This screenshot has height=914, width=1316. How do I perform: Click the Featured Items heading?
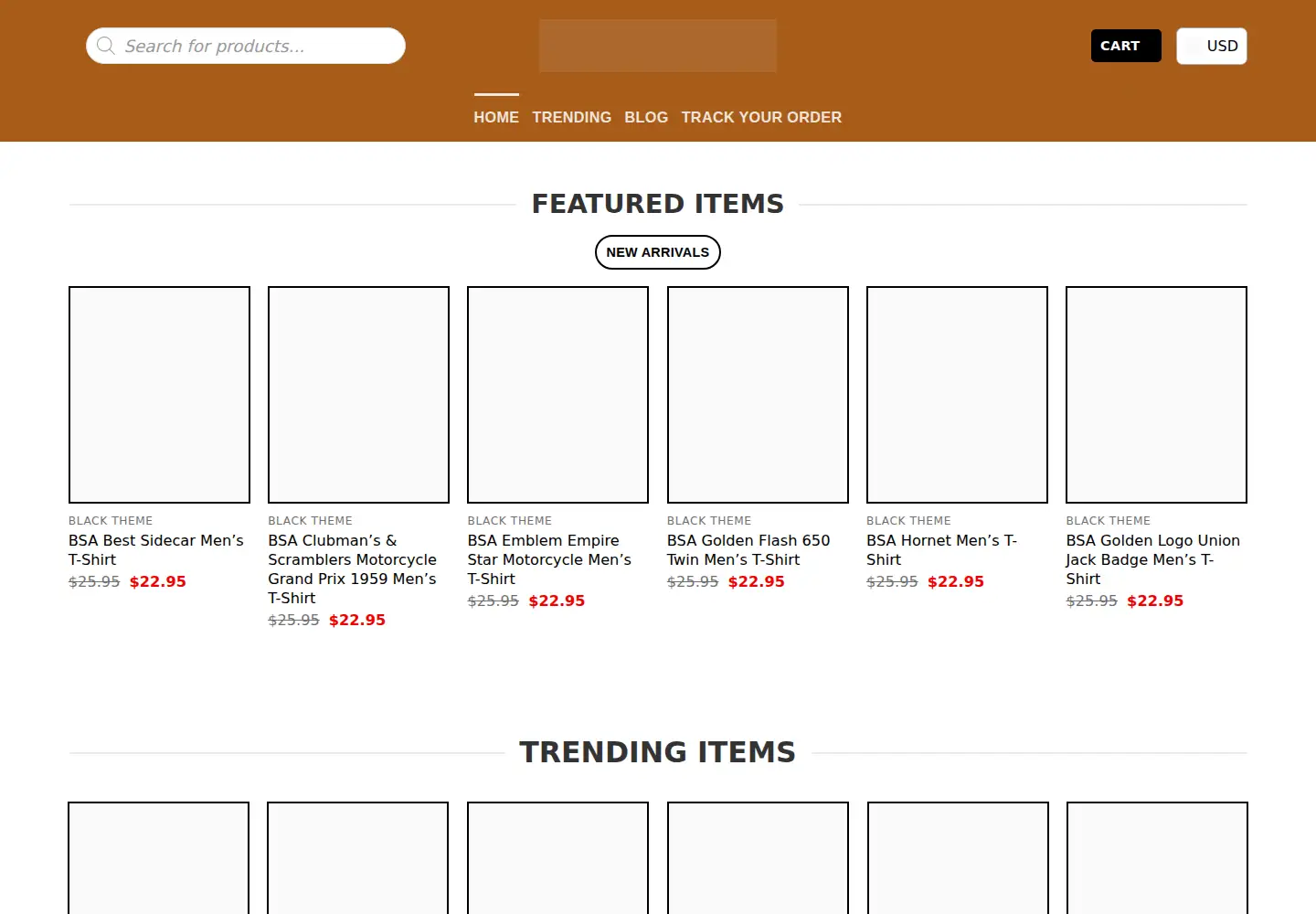click(658, 204)
